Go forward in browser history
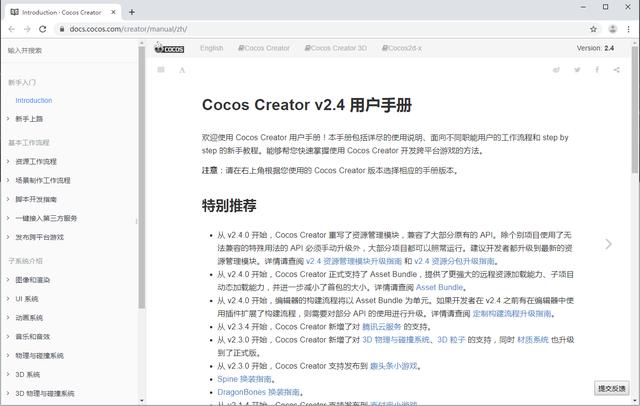This screenshot has height=406, width=640. point(27,29)
